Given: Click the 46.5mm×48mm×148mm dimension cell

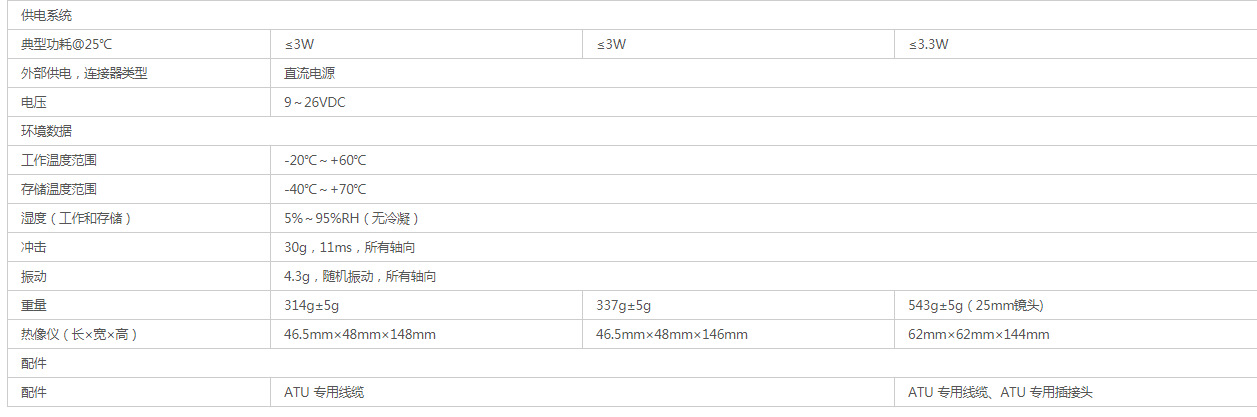Looking at the screenshot, I should click(x=427, y=334).
